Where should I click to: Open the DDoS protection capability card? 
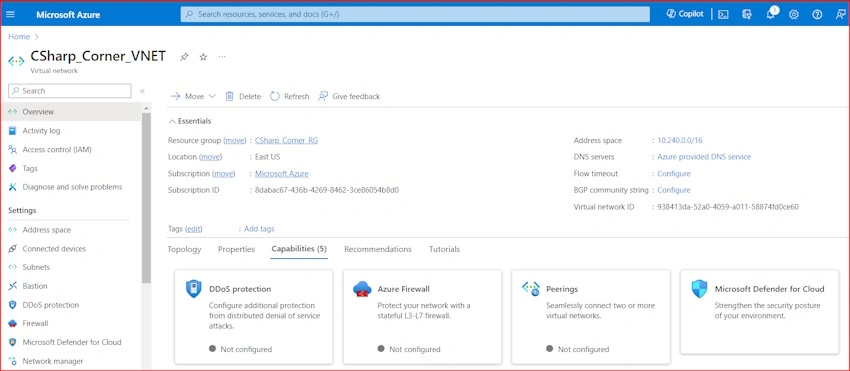(253, 317)
